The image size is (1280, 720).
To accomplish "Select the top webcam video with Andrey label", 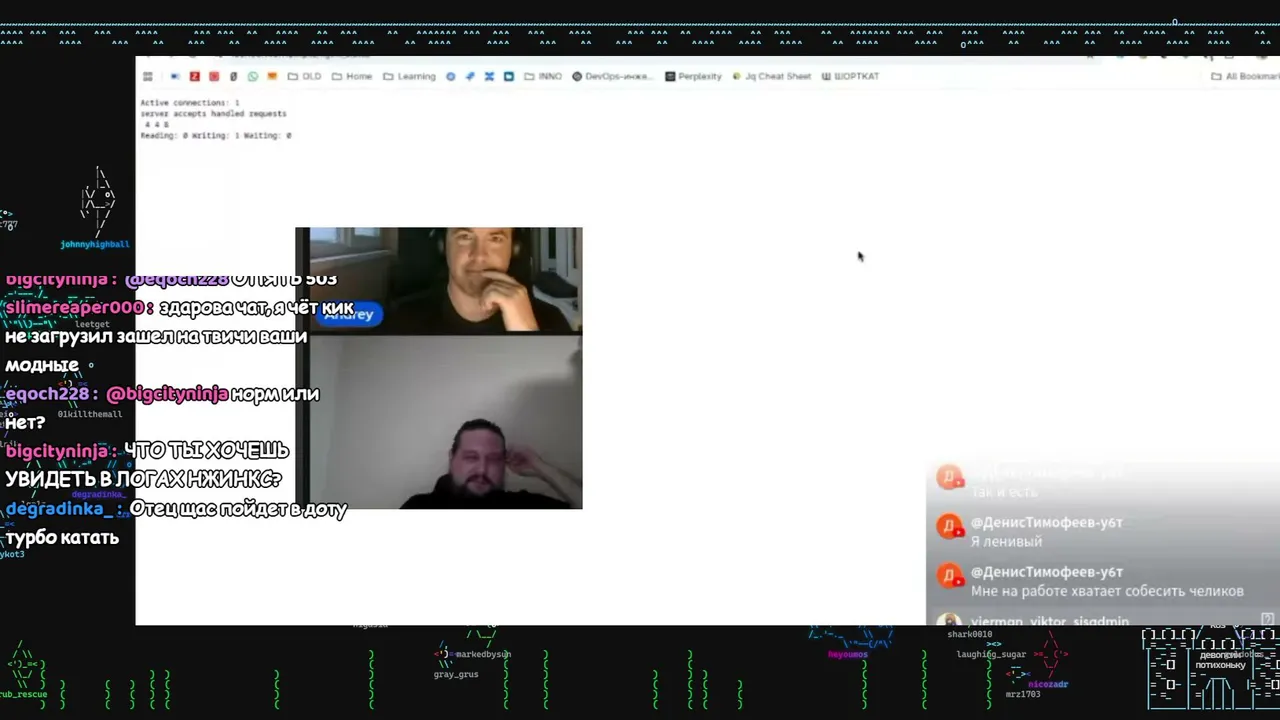I will (x=445, y=280).
